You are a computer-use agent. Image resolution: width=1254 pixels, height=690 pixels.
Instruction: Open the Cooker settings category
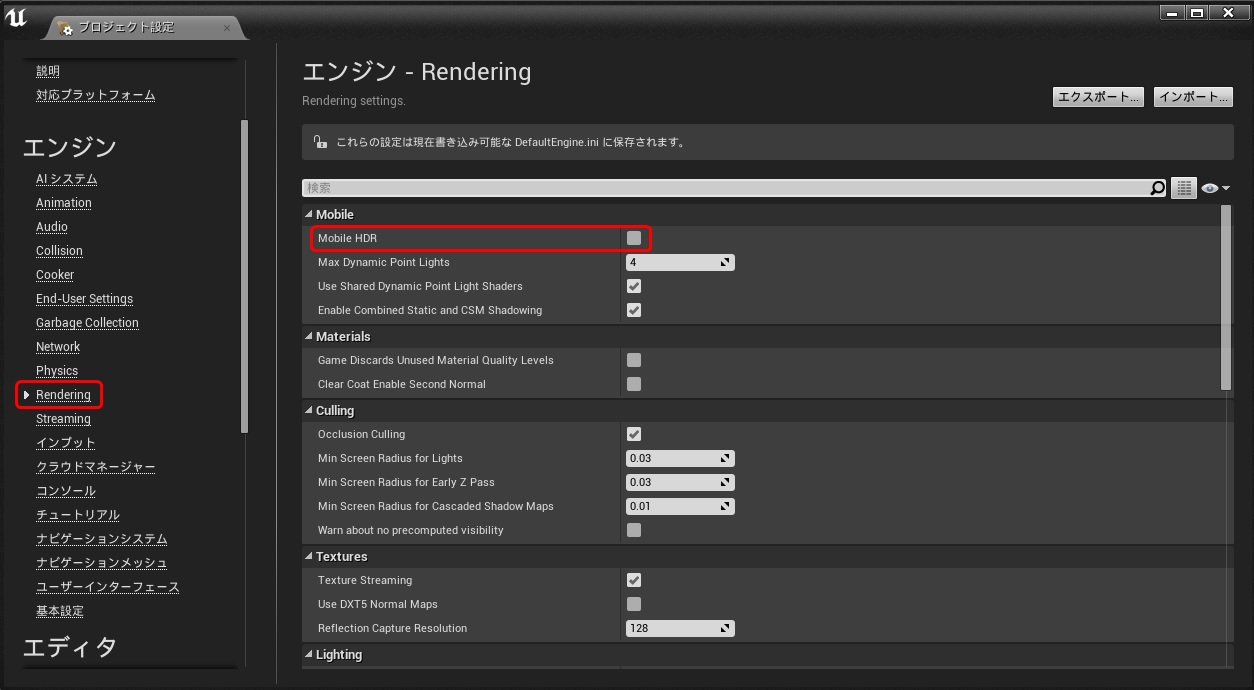[55, 275]
